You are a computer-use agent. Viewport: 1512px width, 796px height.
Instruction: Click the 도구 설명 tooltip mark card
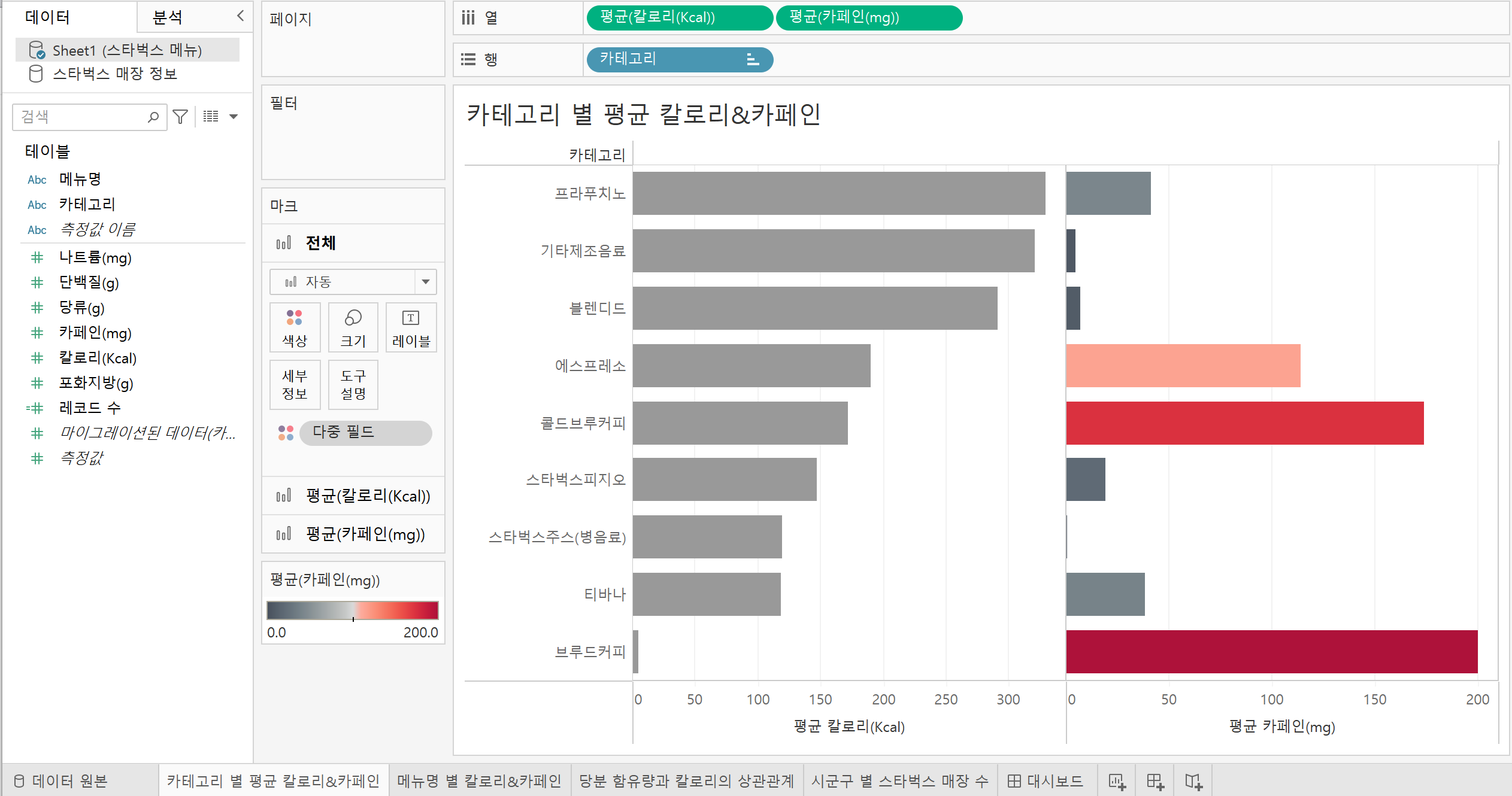(x=353, y=384)
